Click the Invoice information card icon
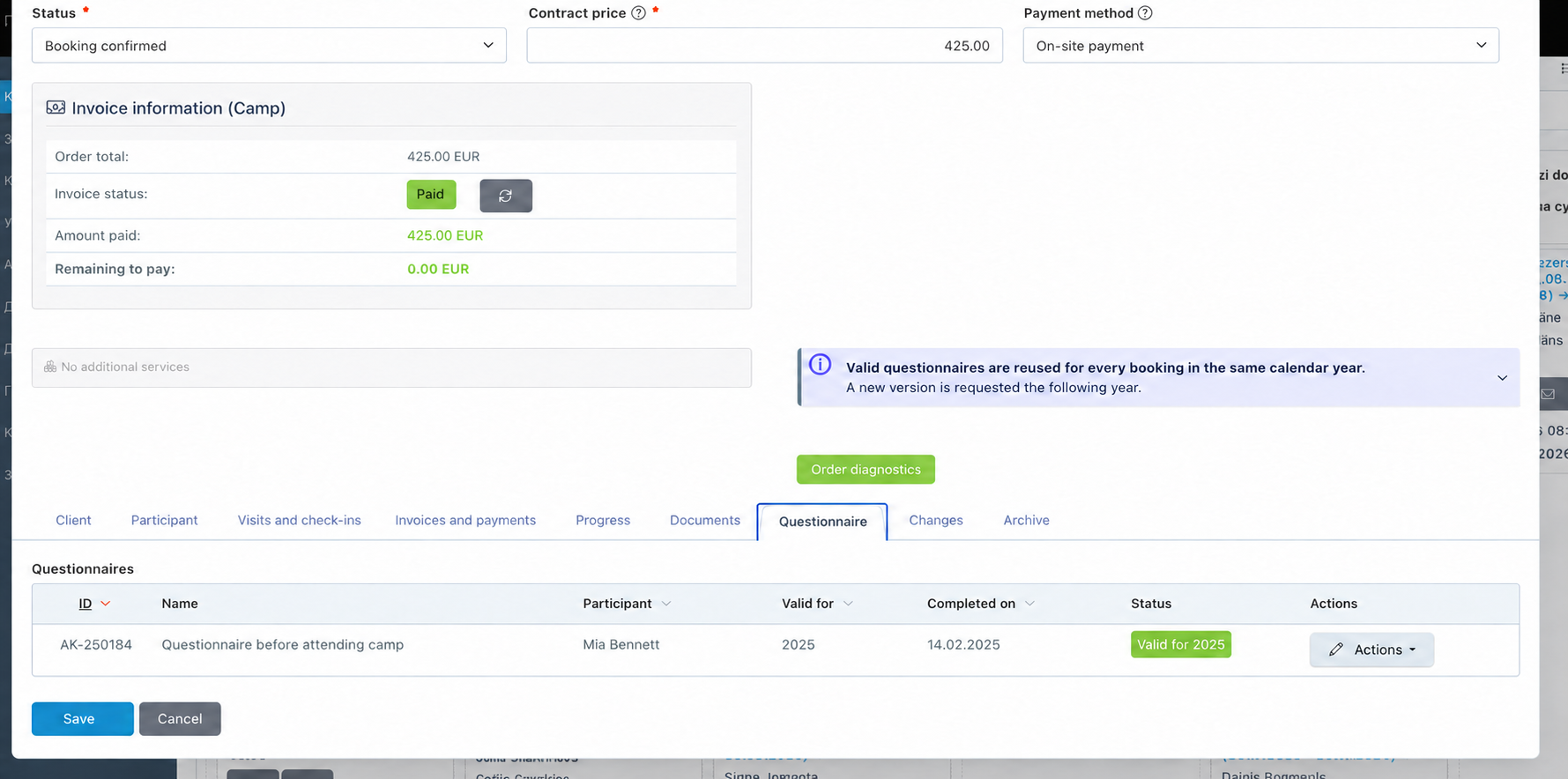This screenshot has width=1568, height=779. pos(56,108)
